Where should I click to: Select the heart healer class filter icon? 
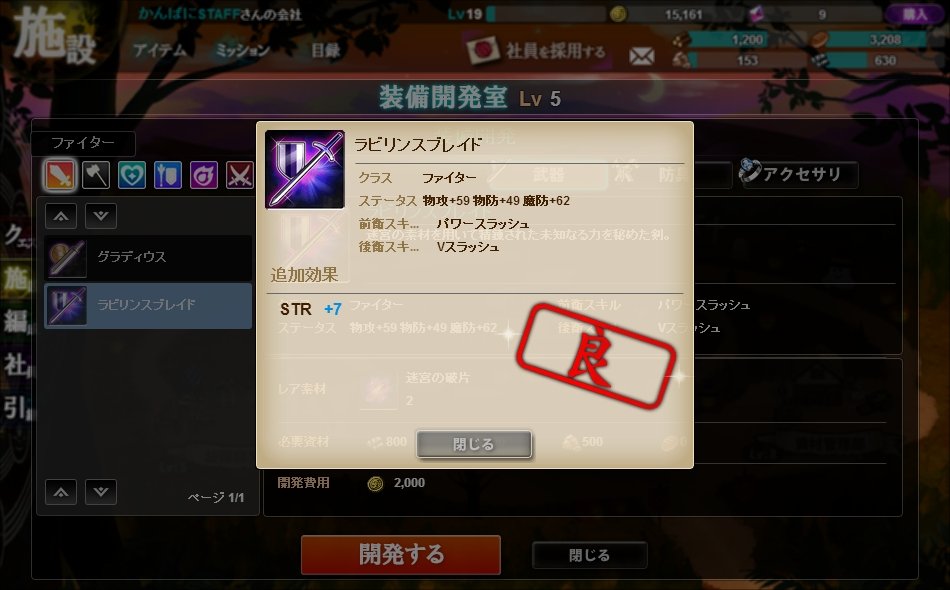pyautogui.click(x=132, y=176)
